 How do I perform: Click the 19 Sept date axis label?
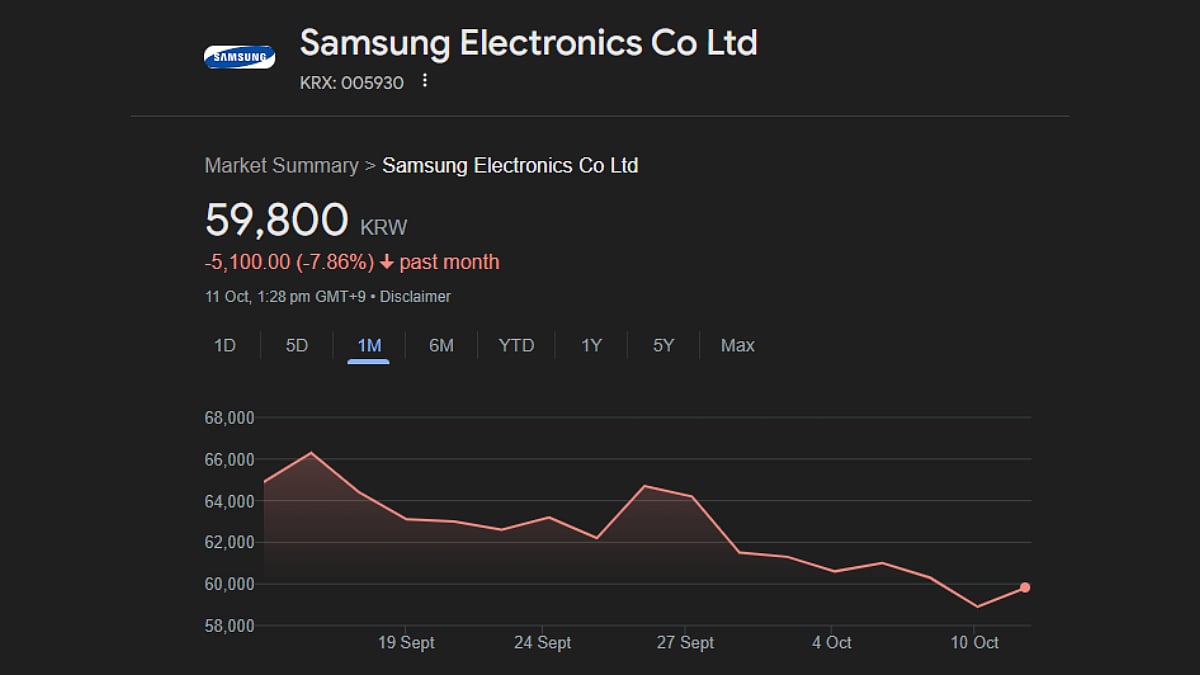click(405, 643)
